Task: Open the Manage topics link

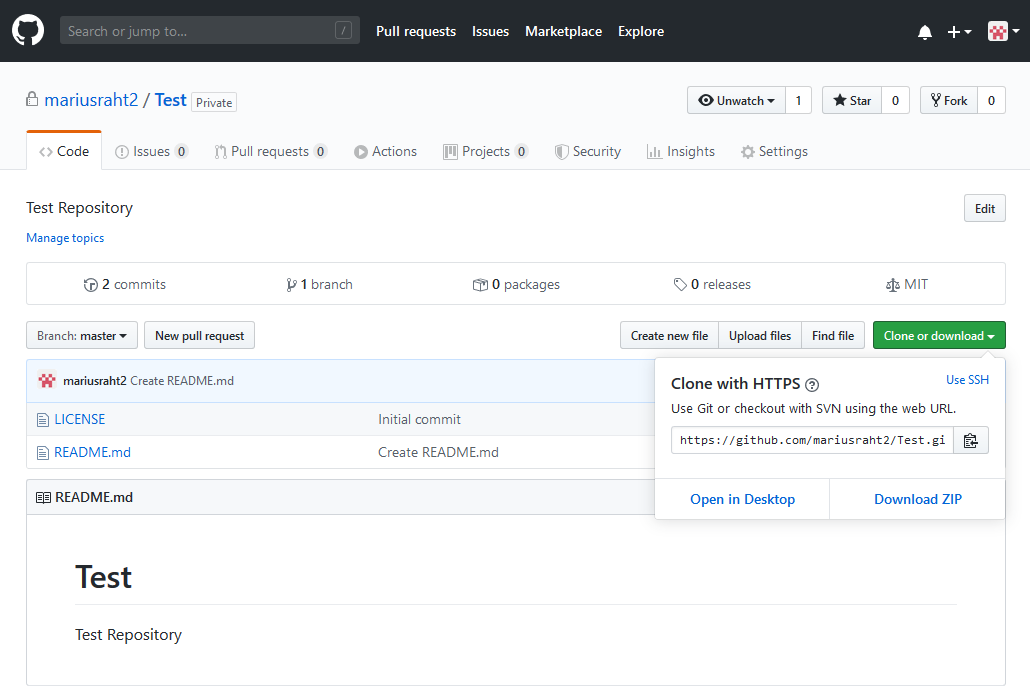Action: [x=65, y=238]
